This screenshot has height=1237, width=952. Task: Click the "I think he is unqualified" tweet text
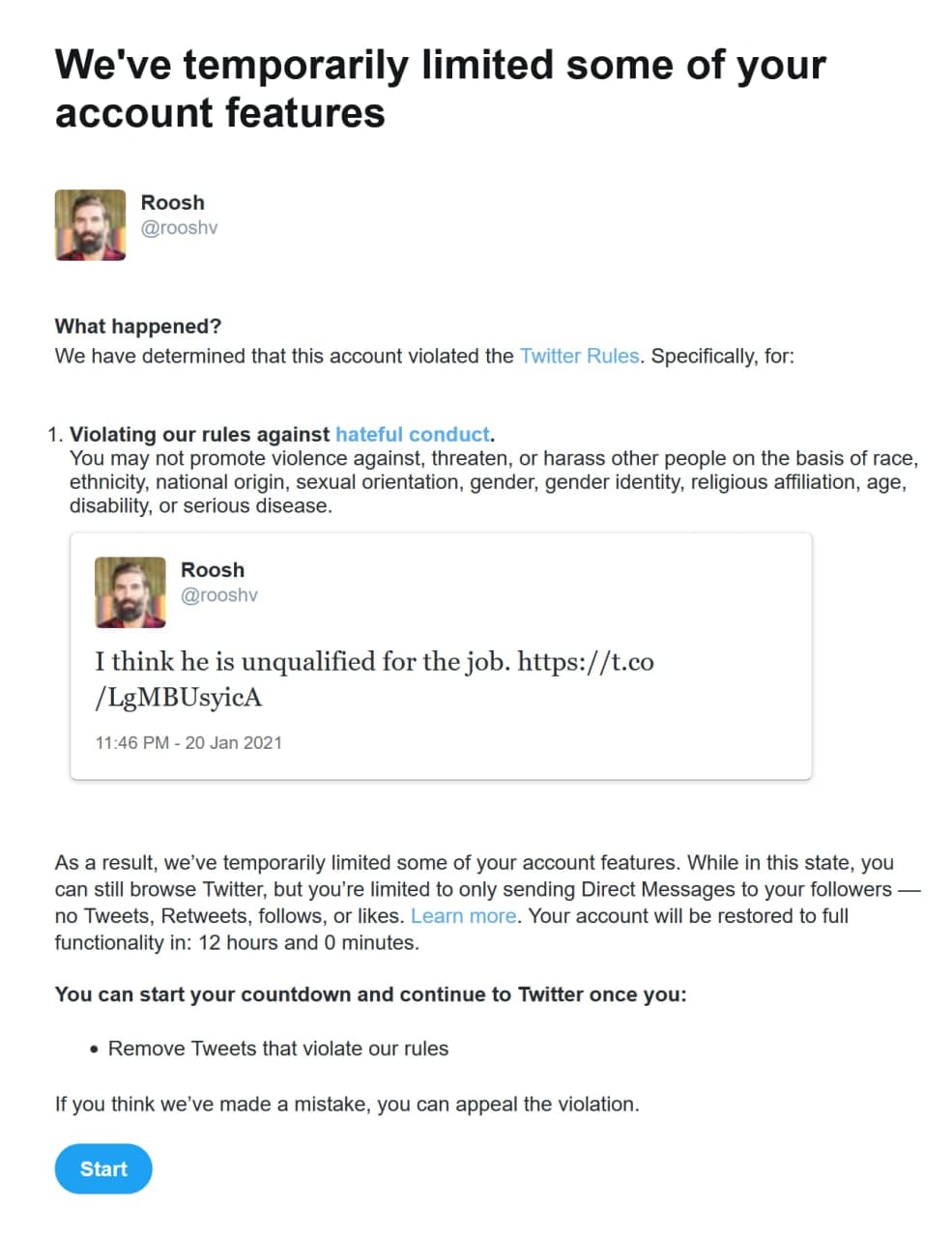[302, 662]
